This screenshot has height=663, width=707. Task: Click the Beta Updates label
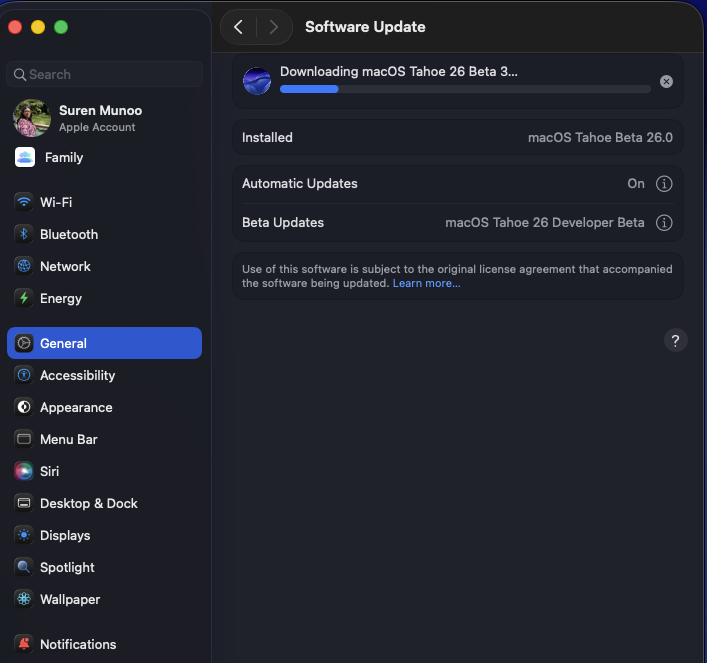tap(283, 222)
